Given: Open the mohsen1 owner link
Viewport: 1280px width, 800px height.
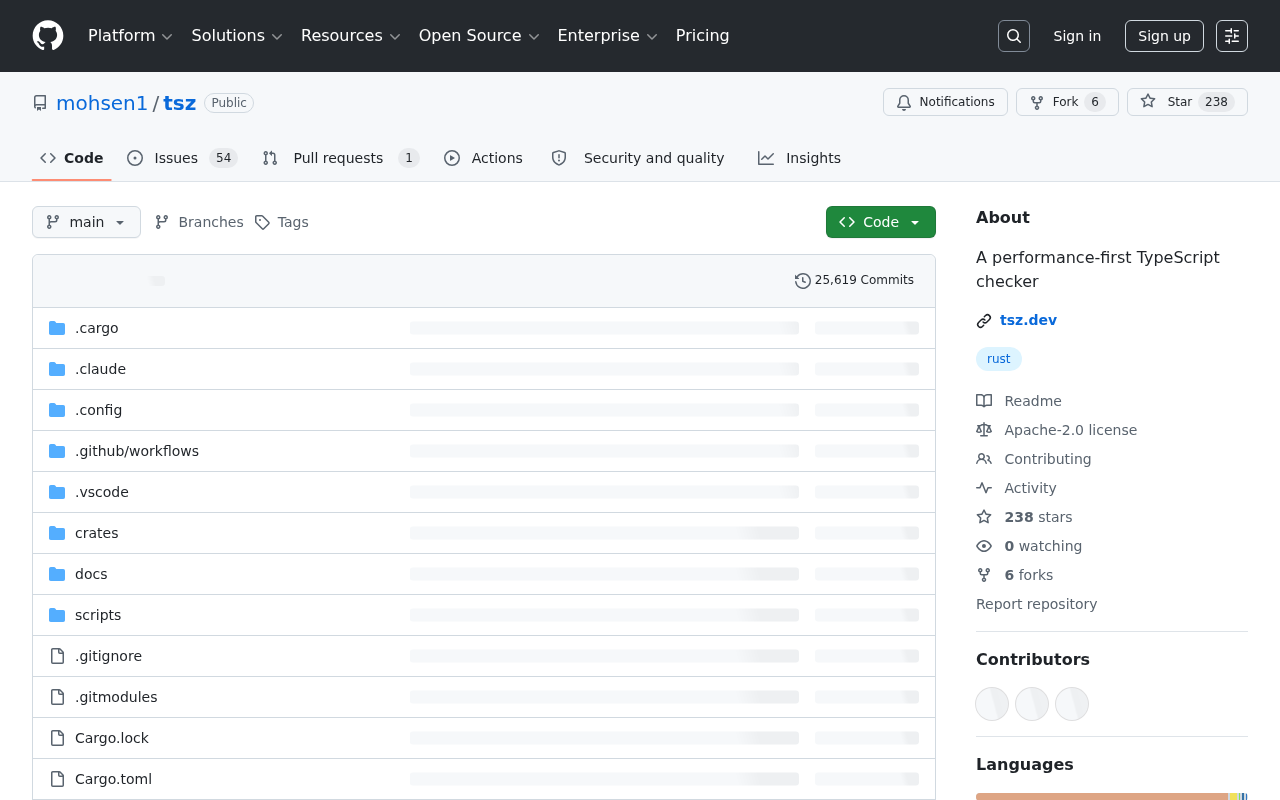Looking at the screenshot, I should click(x=102, y=103).
